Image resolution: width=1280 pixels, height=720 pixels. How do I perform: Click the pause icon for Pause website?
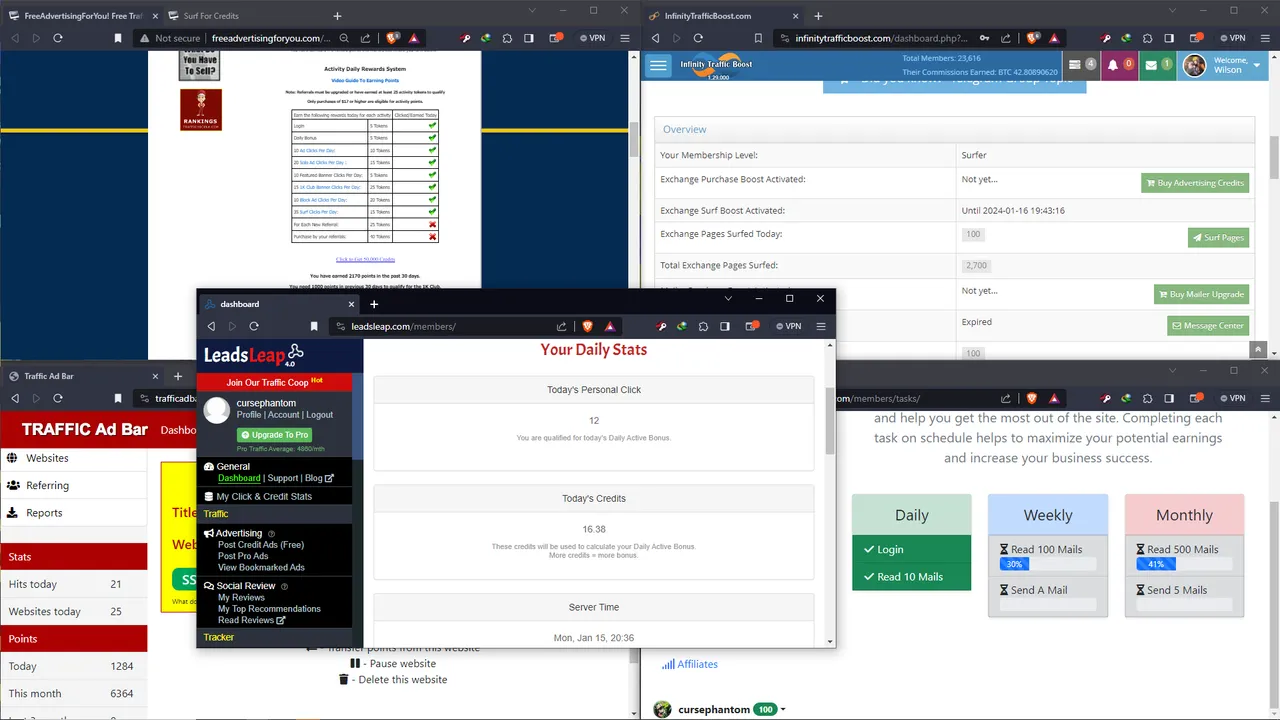(355, 663)
